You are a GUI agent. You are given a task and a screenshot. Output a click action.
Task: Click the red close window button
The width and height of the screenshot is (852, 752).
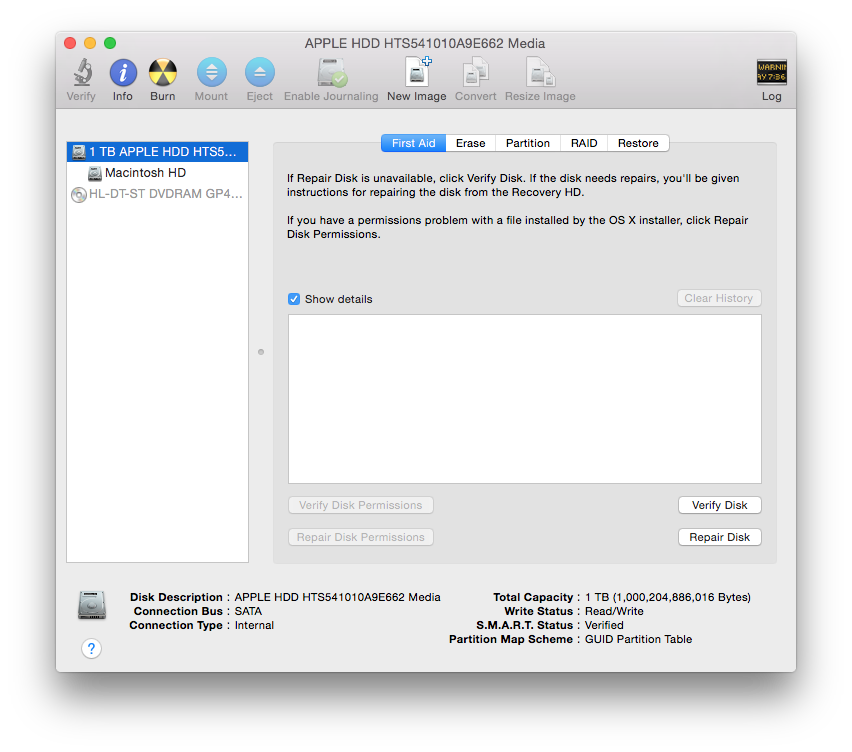tap(70, 43)
